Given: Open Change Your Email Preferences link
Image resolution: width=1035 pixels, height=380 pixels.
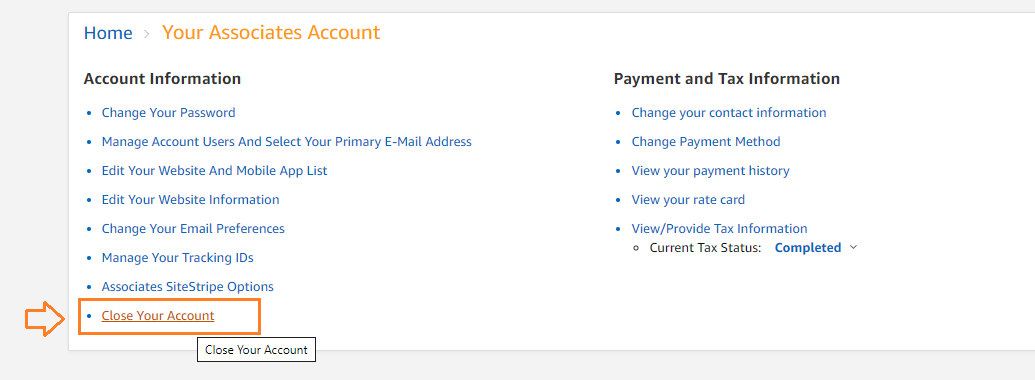Looking at the screenshot, I should click(193, 229).
